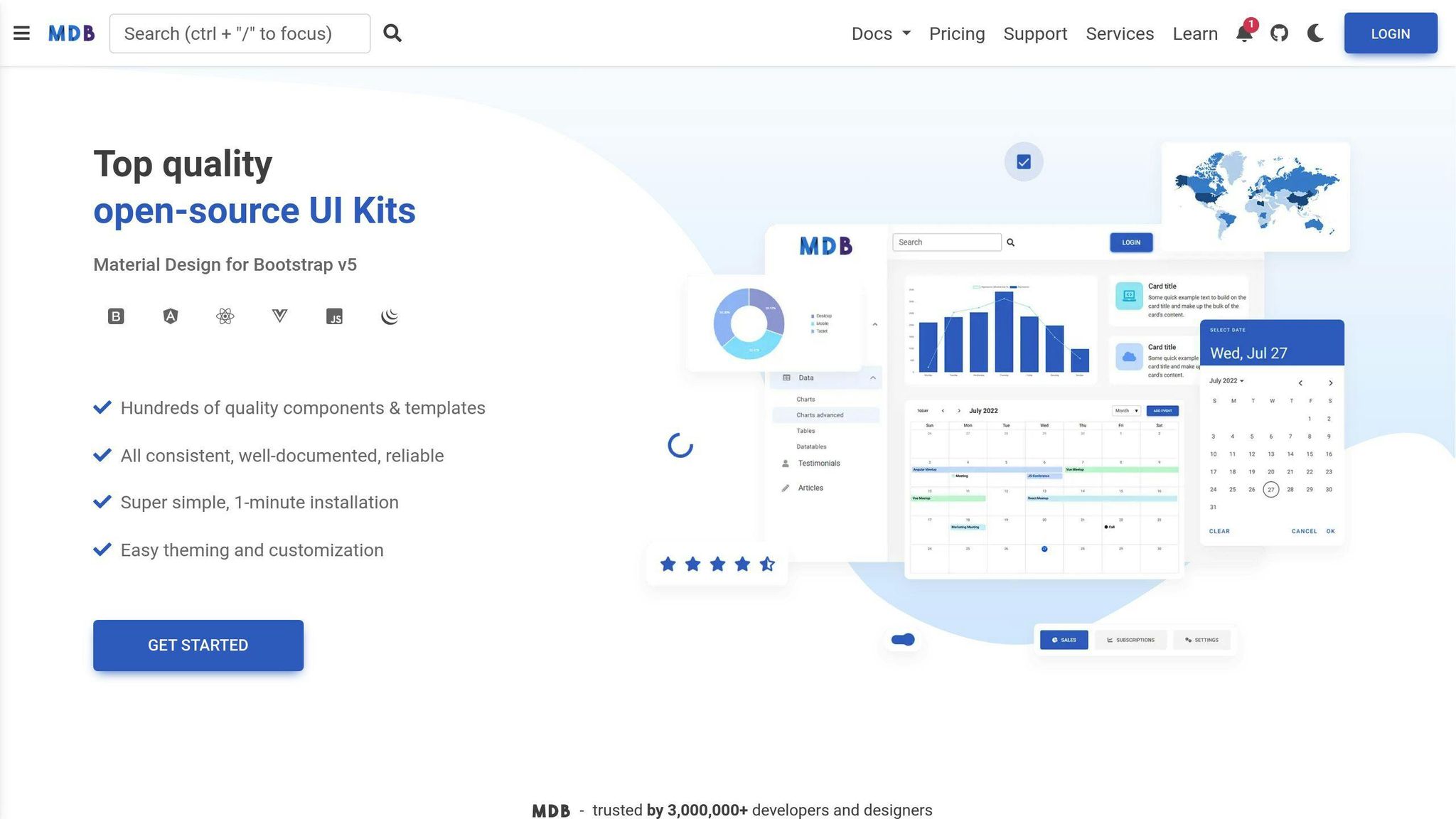Select the Vue framework icon
Image resolution: width=1456 pixels, height=819 pixels.
coord(279,316)
